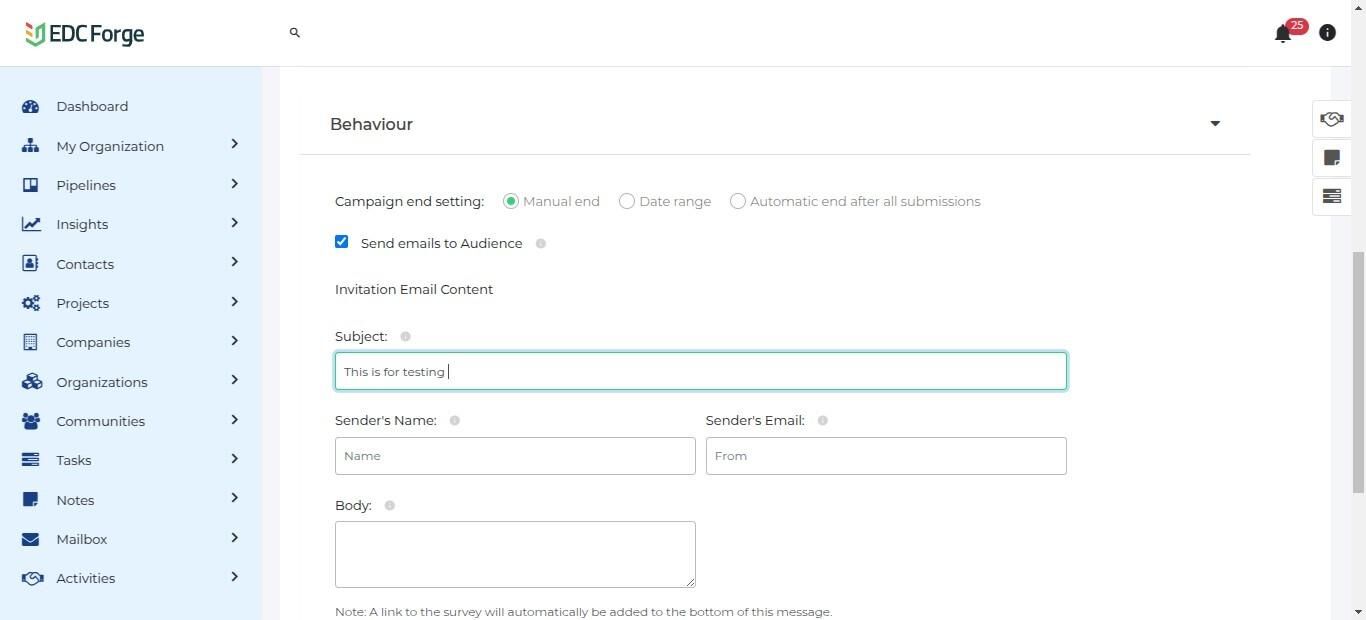Click the Dashboard gauge icon
Screen dimensions: 1366x620
31,106
